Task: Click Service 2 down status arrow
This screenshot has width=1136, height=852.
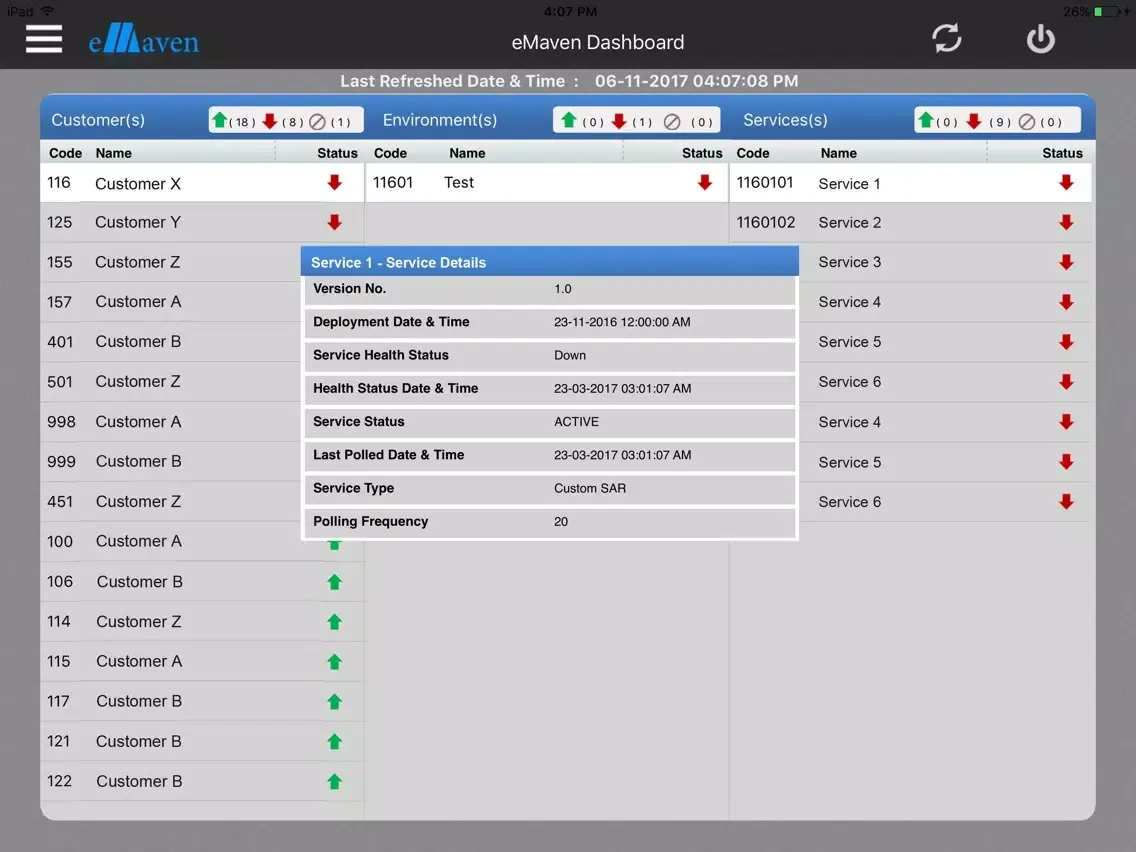Action: [x=1066, y=222]
